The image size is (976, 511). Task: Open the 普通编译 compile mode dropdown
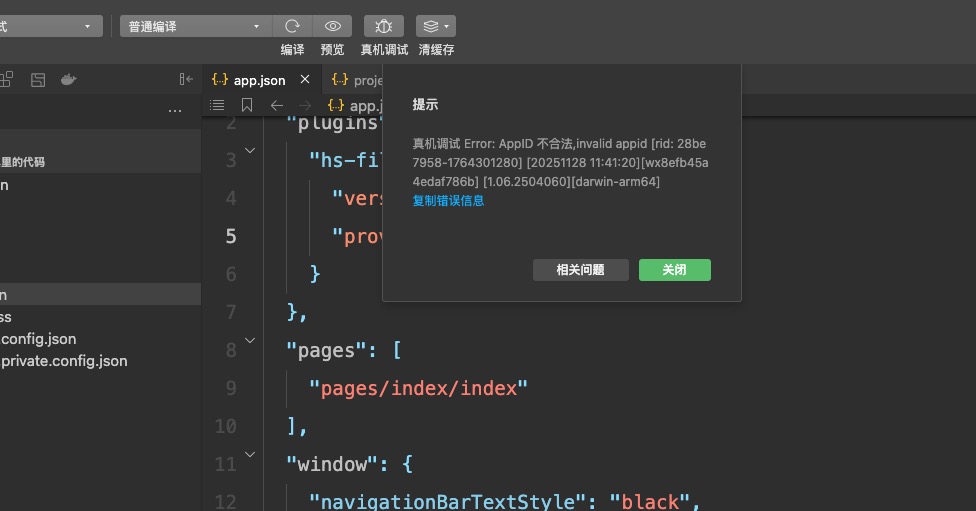pyautogui.click(x=195, y=26)
